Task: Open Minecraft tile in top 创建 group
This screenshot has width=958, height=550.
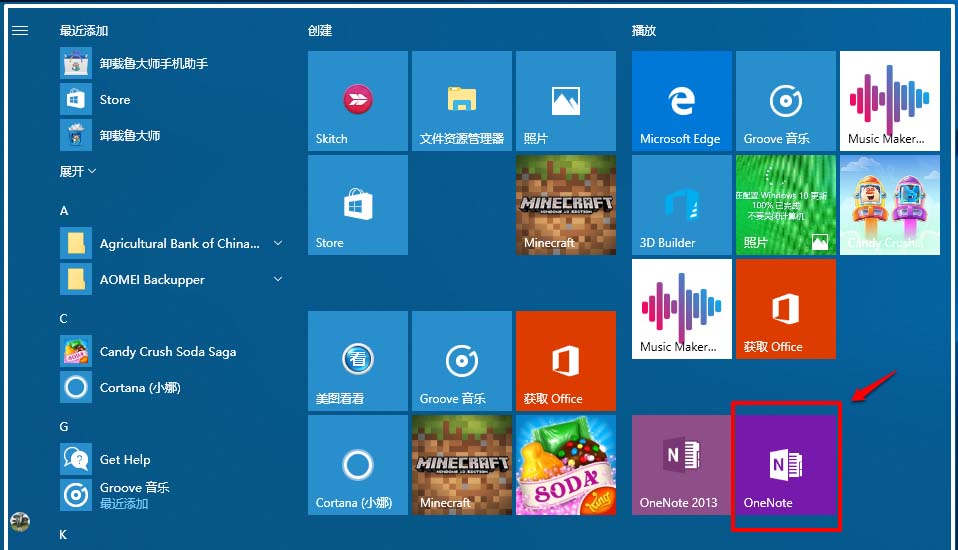Action: click(x=565, y=205)
